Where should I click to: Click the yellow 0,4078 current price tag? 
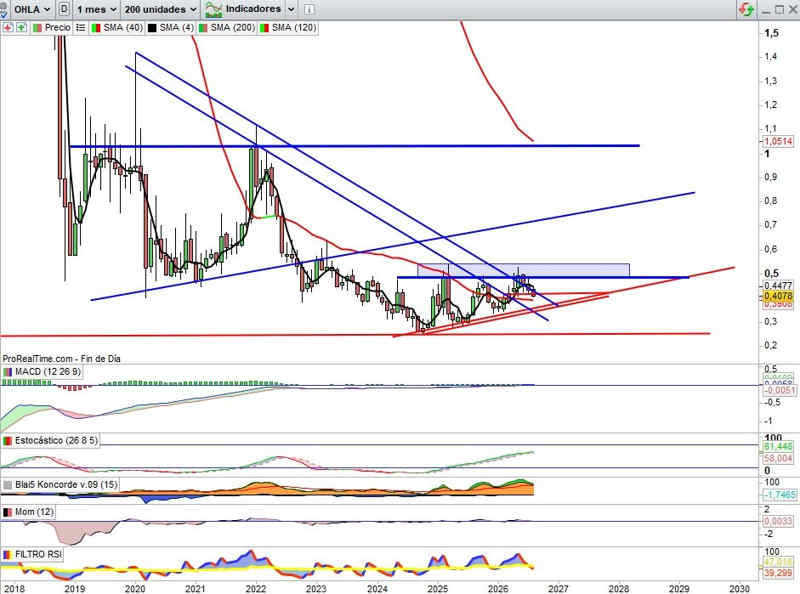[778, 296]
